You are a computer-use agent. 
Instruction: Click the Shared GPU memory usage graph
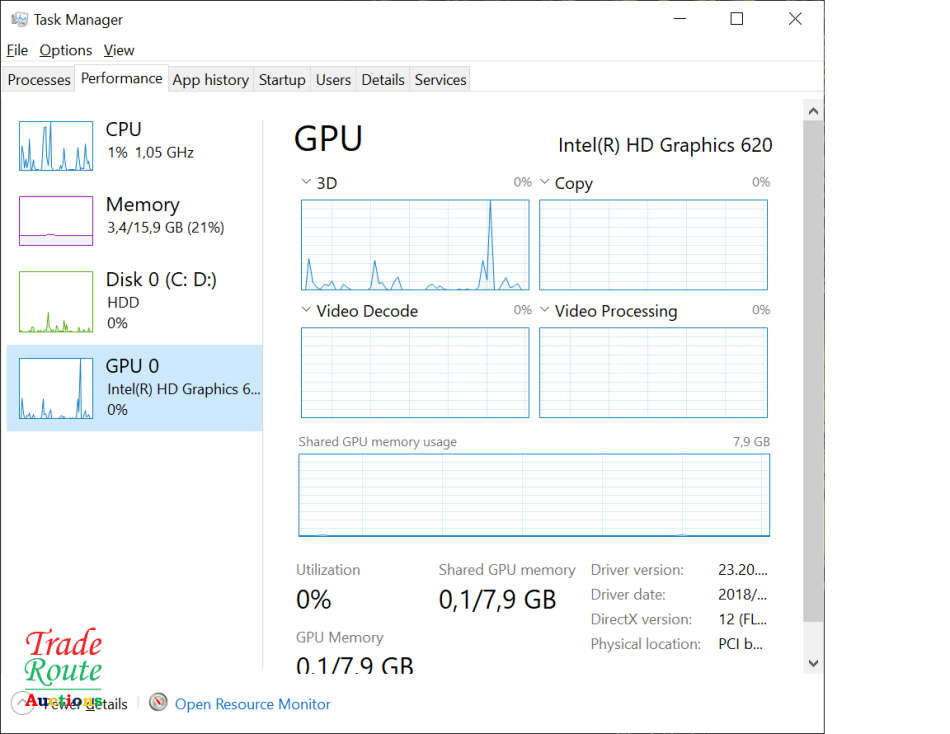click(x=534, y=495)
